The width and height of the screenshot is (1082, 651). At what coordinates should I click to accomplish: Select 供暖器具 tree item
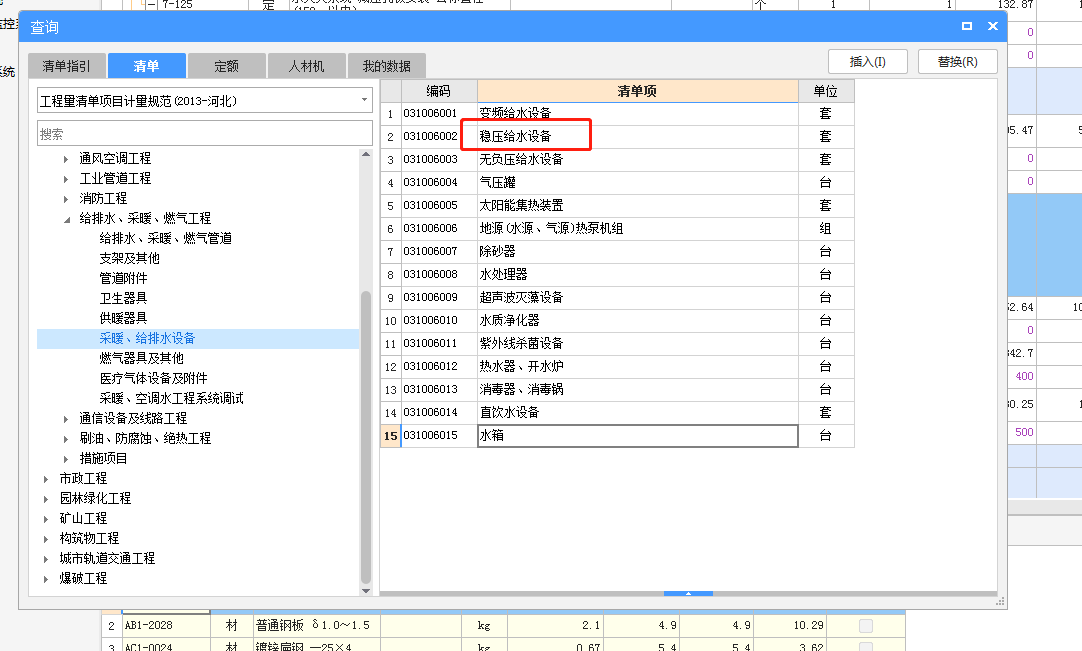(x=124, y=318)
